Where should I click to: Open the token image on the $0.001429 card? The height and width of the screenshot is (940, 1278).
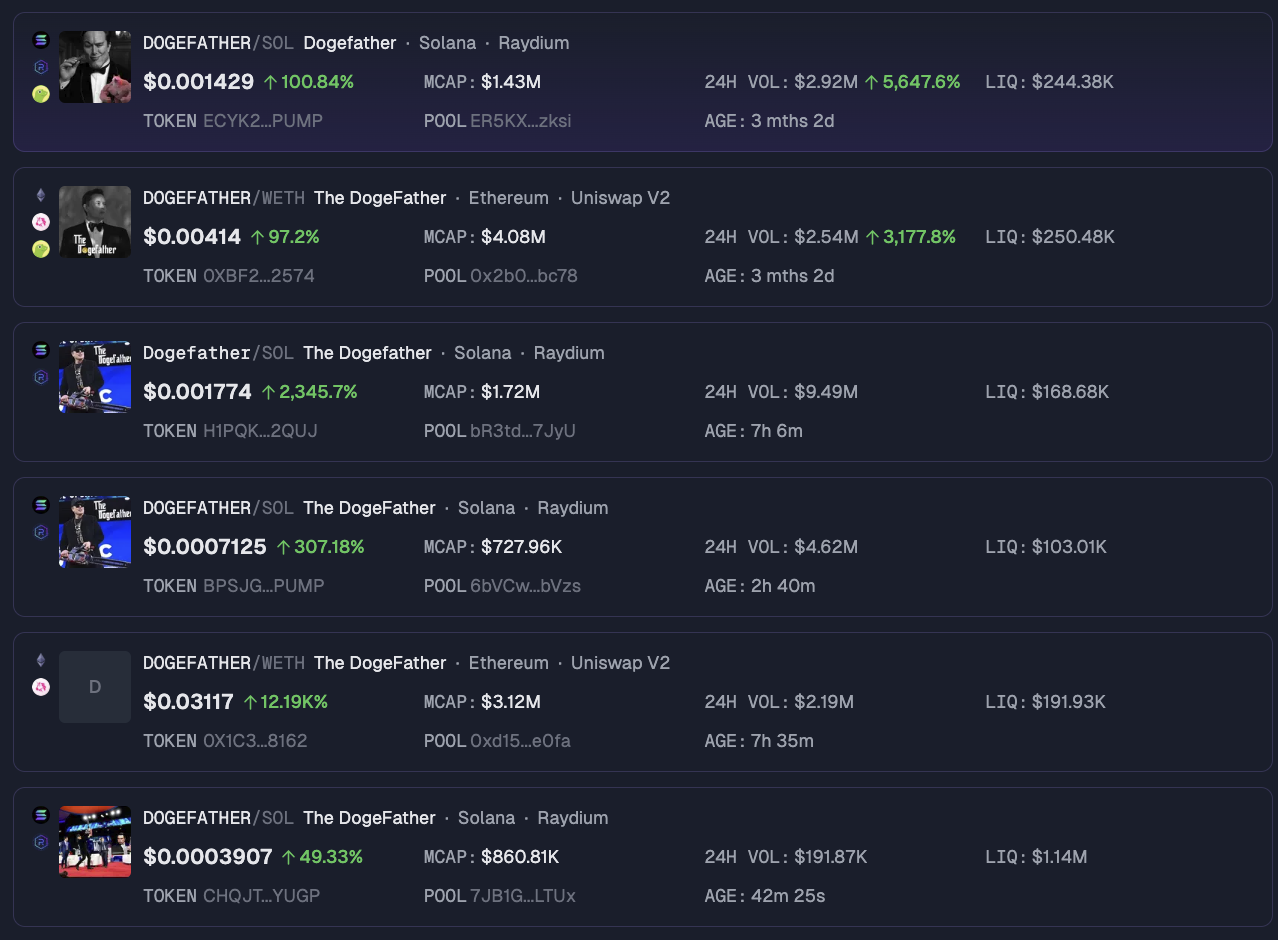[95, 67]
